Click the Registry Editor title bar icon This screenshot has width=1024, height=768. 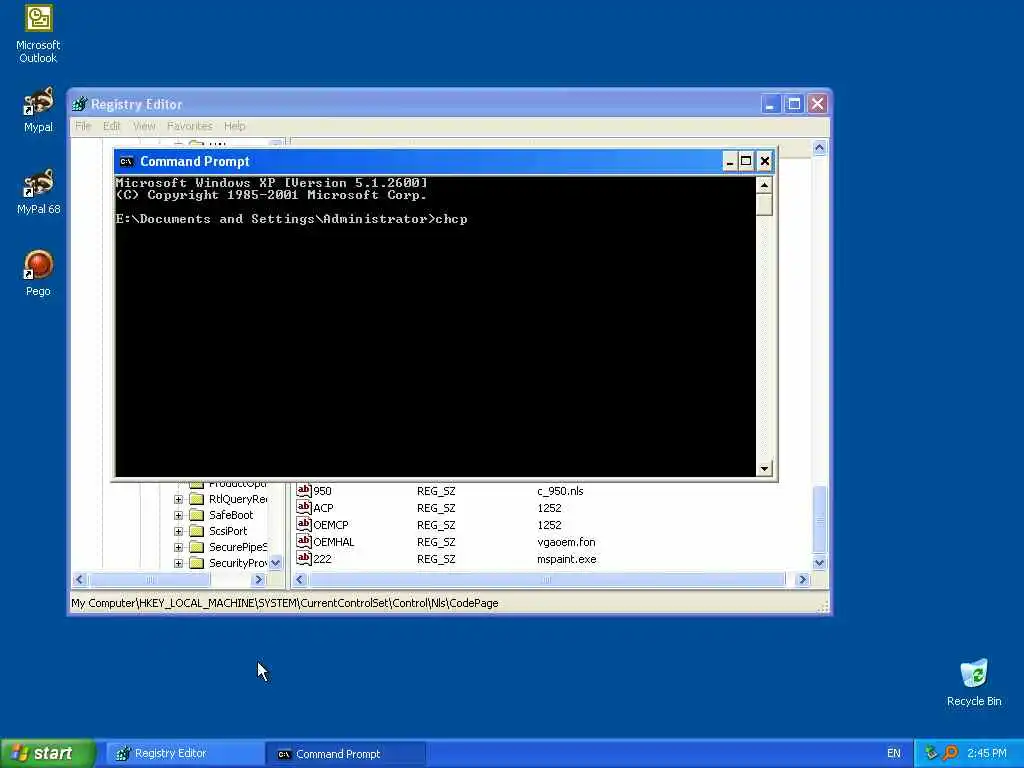click(x=80, y=104)
